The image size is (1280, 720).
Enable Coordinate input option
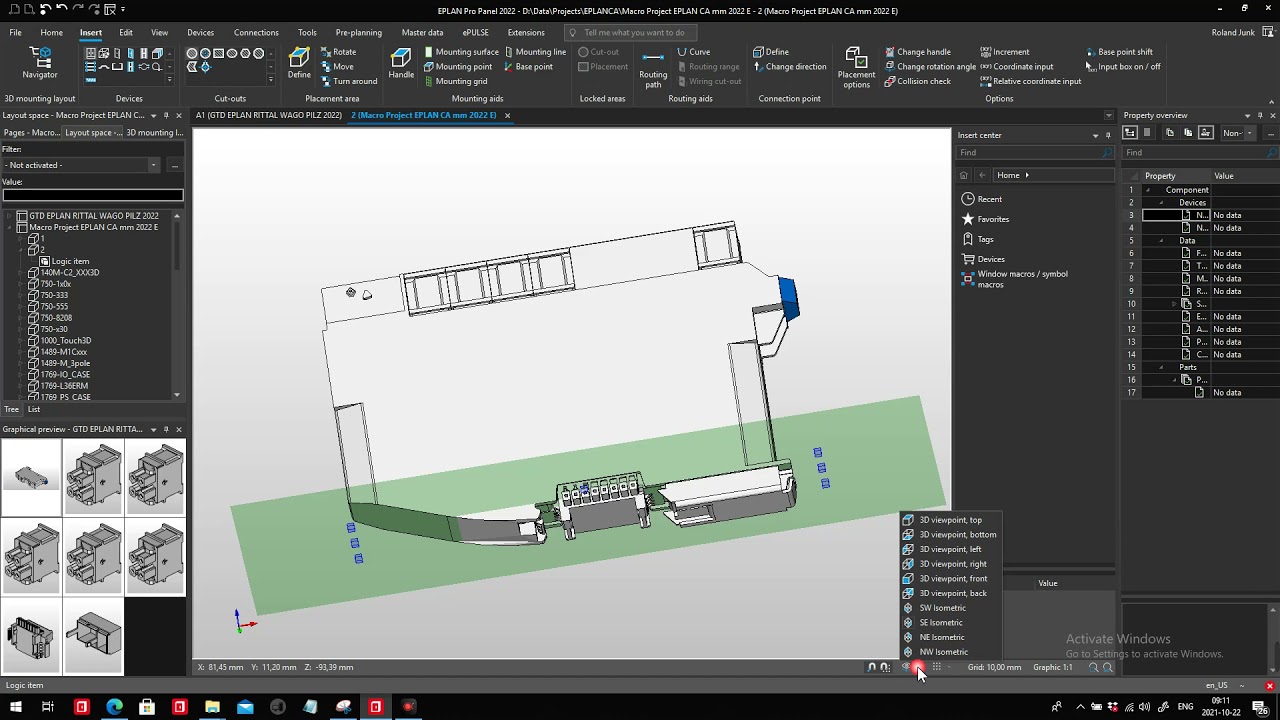pyautogui.click(x=1016, y=67)
